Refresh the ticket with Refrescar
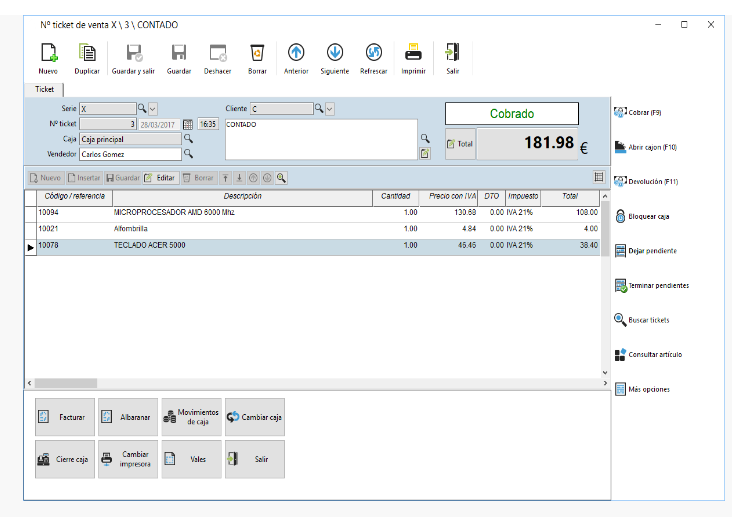732x517 pixels. pyautogui.click(x=373, y=58)
